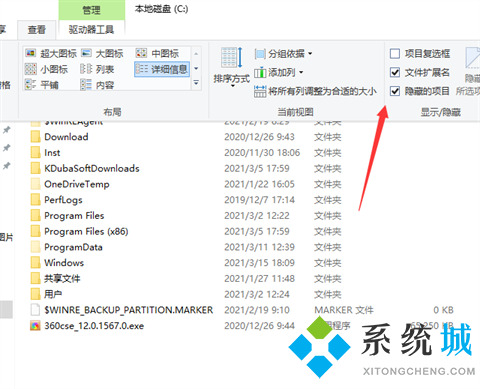Select the Download folder
Screen dimensions: 480x389
tap(66, 137)
